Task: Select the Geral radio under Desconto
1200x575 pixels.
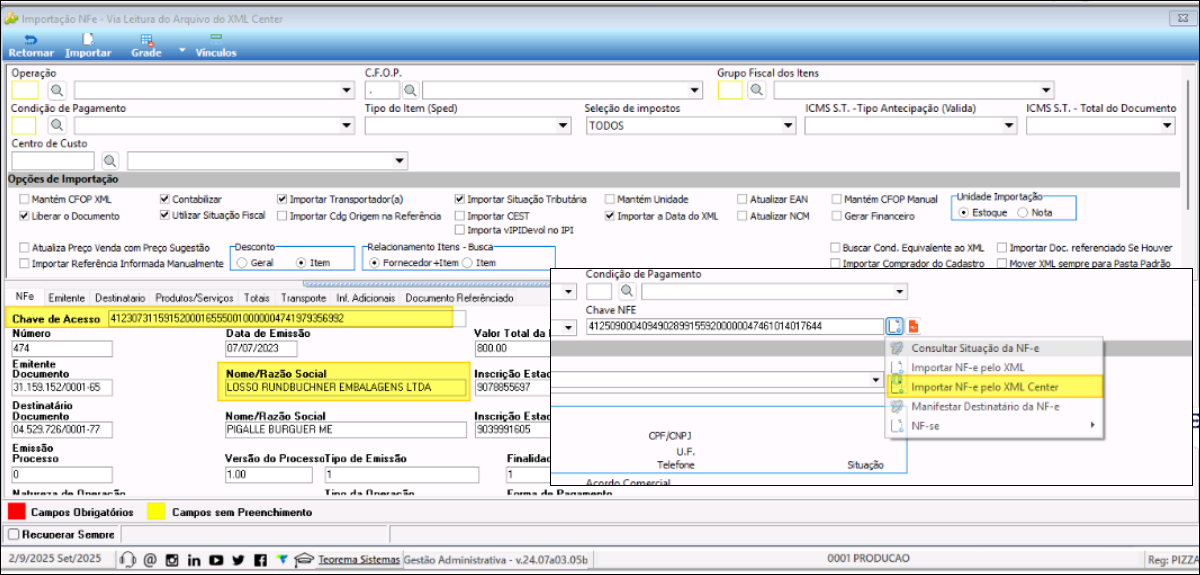Action: (x=243, y=262)
